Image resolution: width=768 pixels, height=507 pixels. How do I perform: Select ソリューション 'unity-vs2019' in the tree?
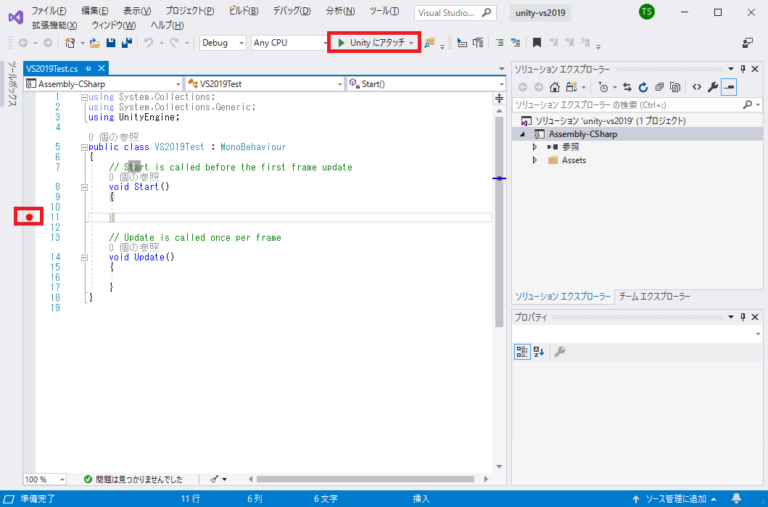[610, 121]
